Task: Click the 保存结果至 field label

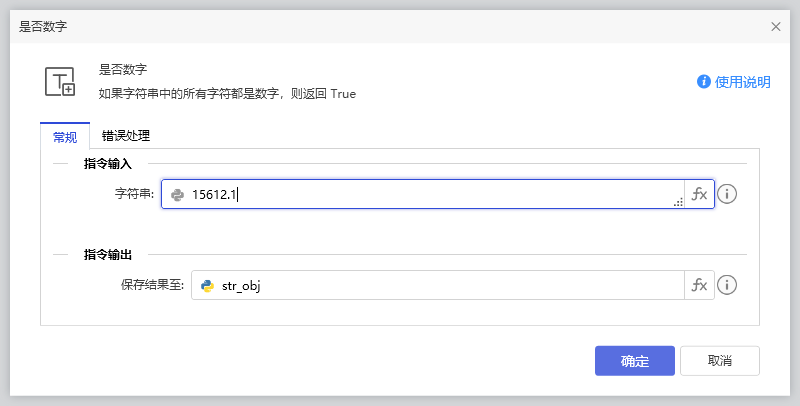Action: point(153,286)
